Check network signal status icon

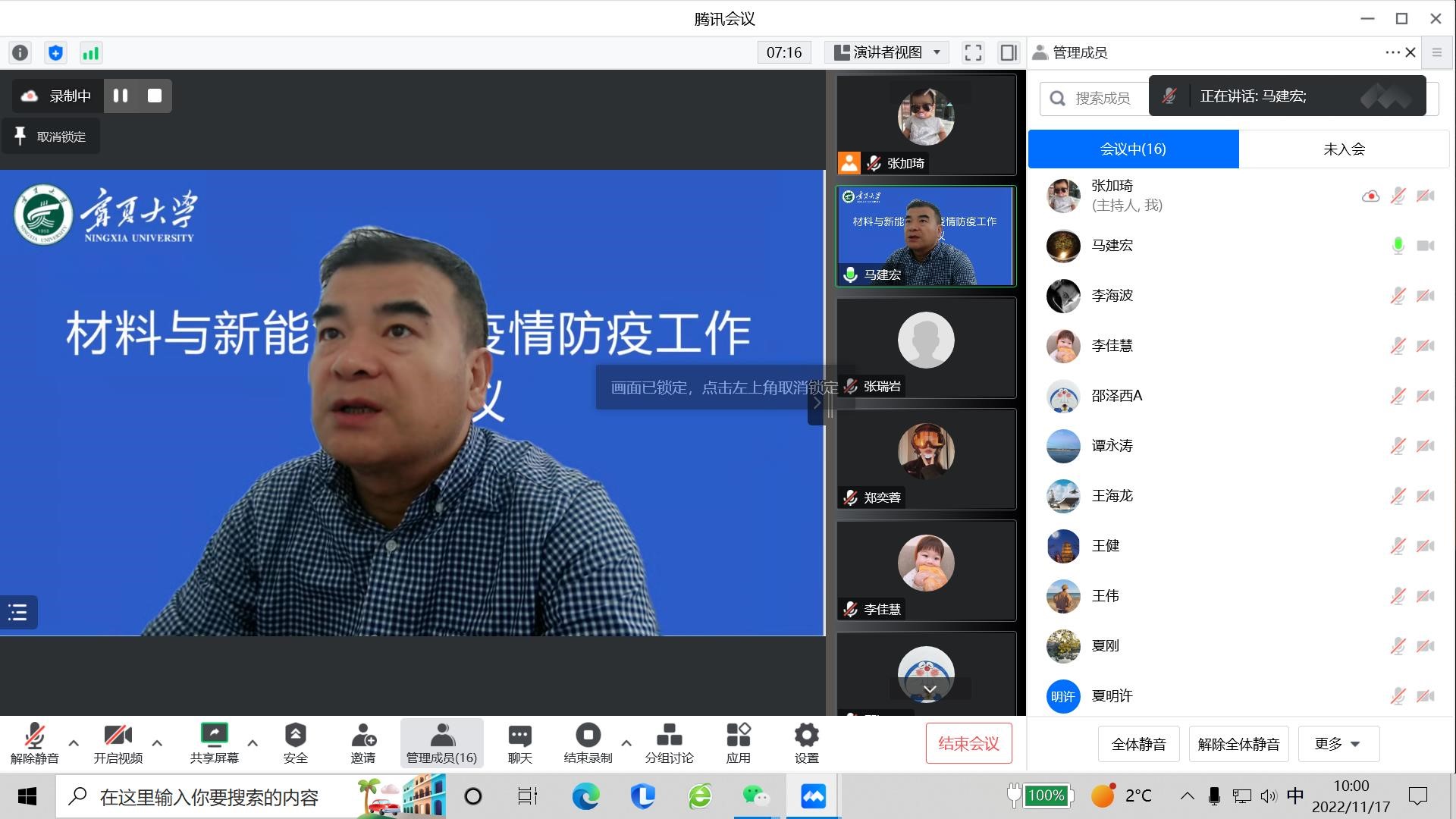point(90,53)
